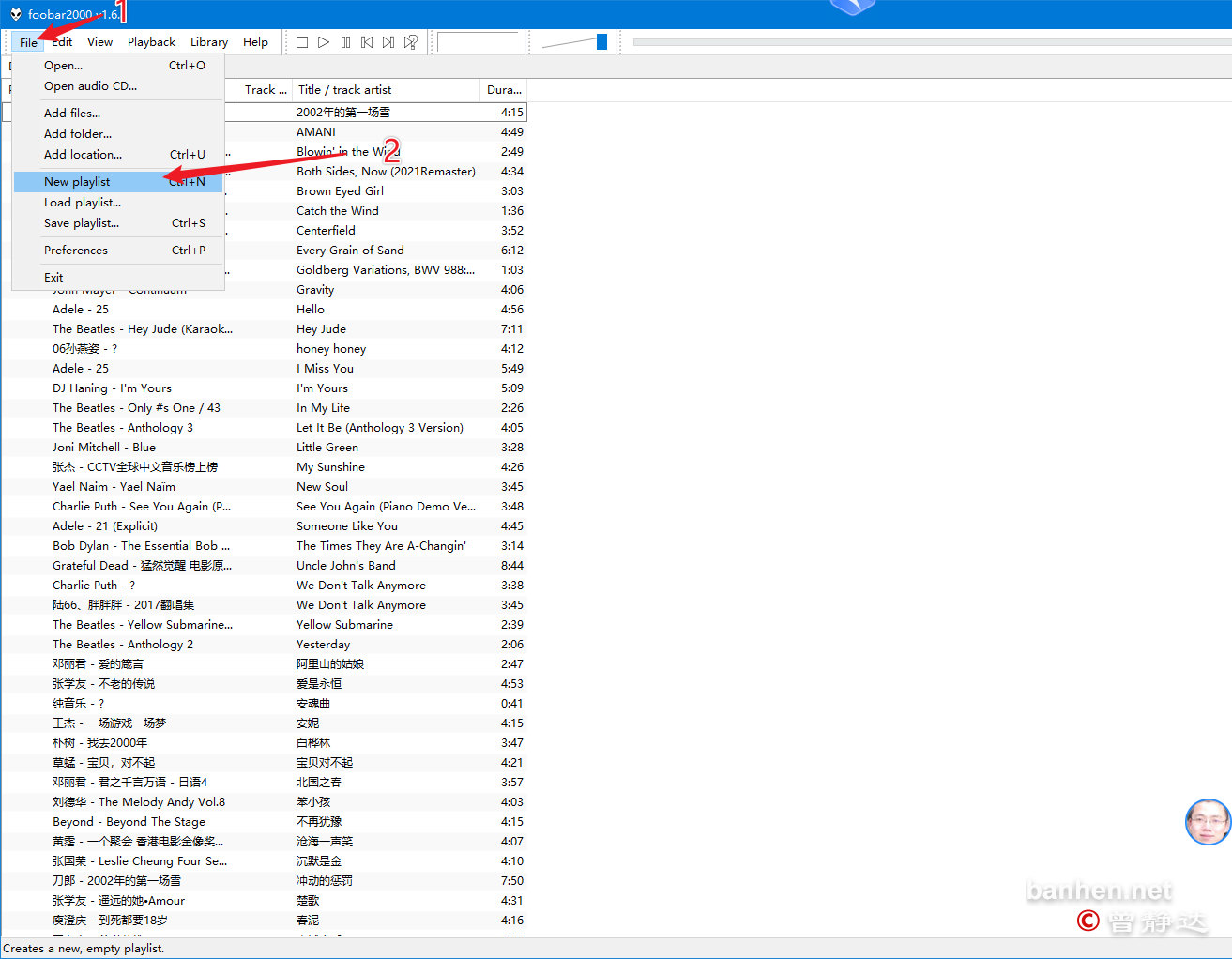Screen dimensions: 1232x959
Task: Click the Stop playback icon
Action: [302, 42]
